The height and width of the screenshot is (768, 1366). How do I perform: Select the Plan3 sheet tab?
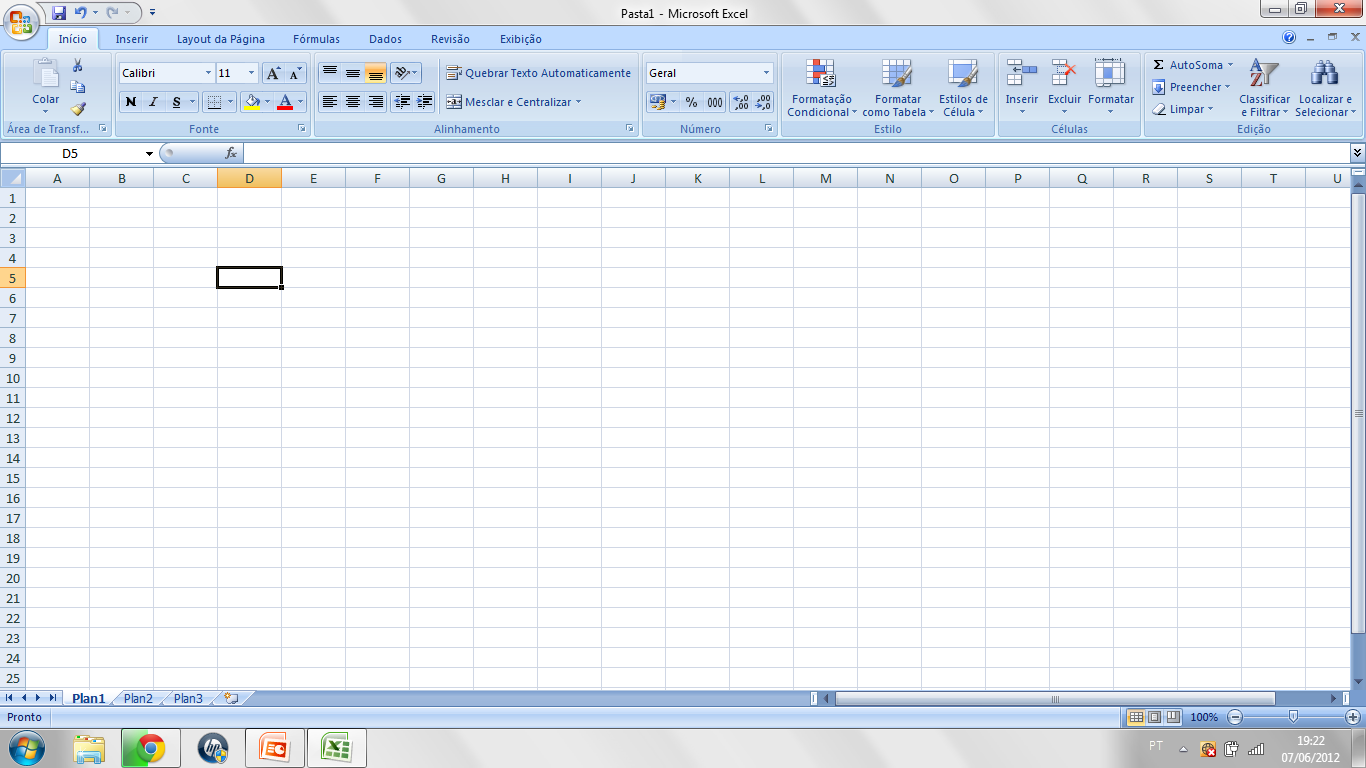(188, 699)
